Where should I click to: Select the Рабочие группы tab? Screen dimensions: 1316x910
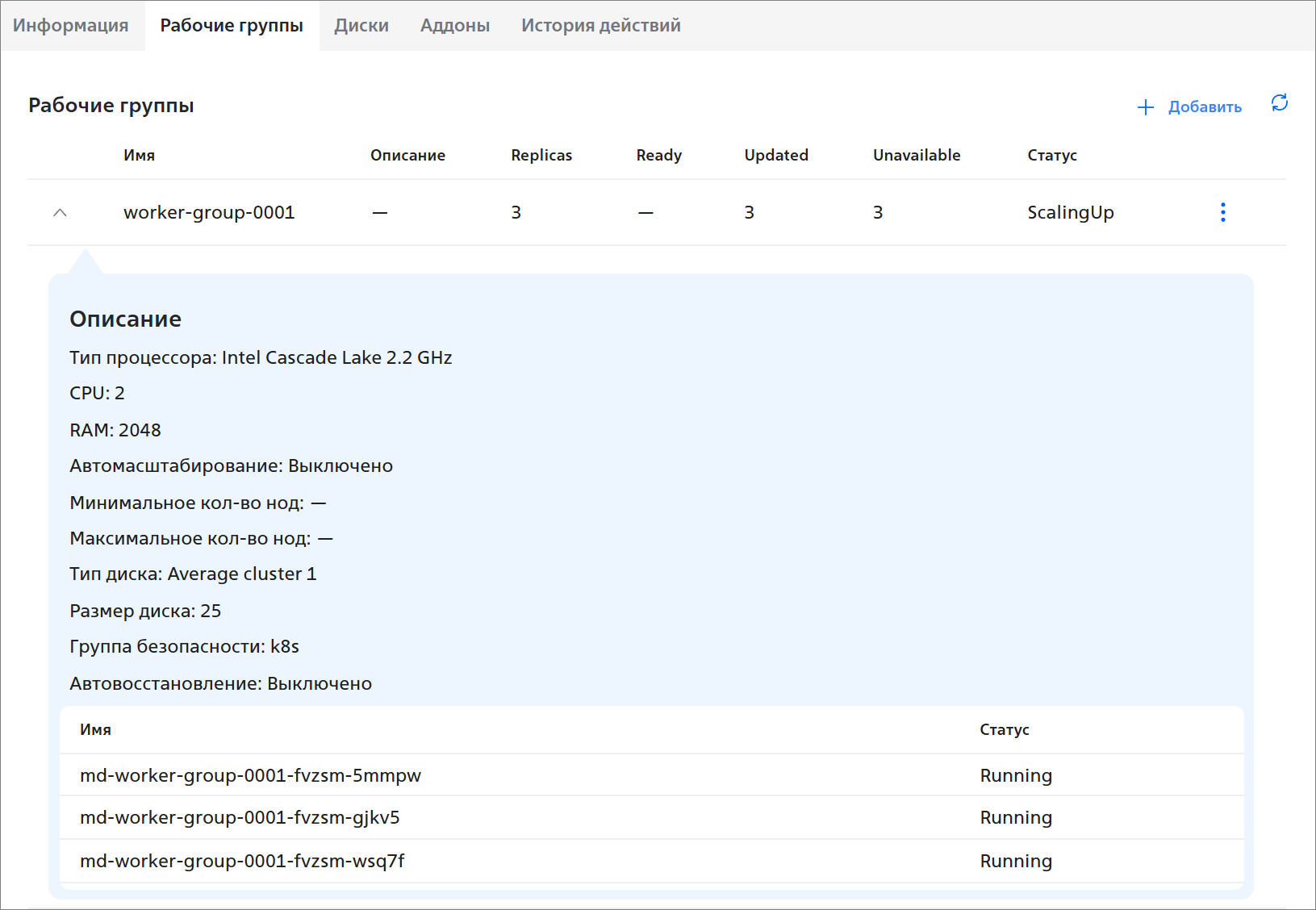[x=232, y=26]
